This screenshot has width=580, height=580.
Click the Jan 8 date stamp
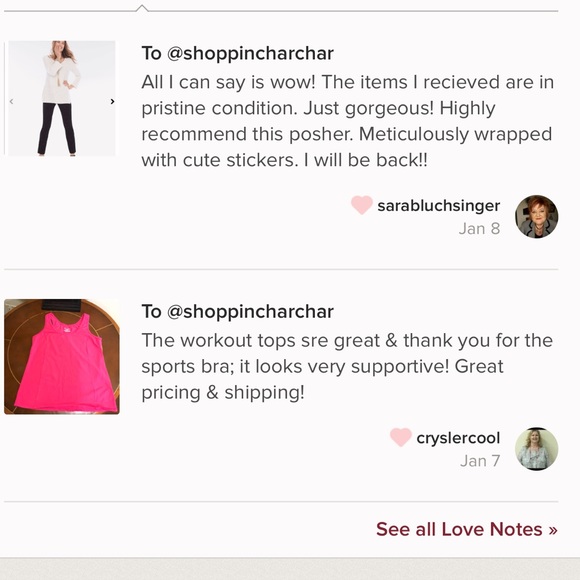tap(479, 229)
